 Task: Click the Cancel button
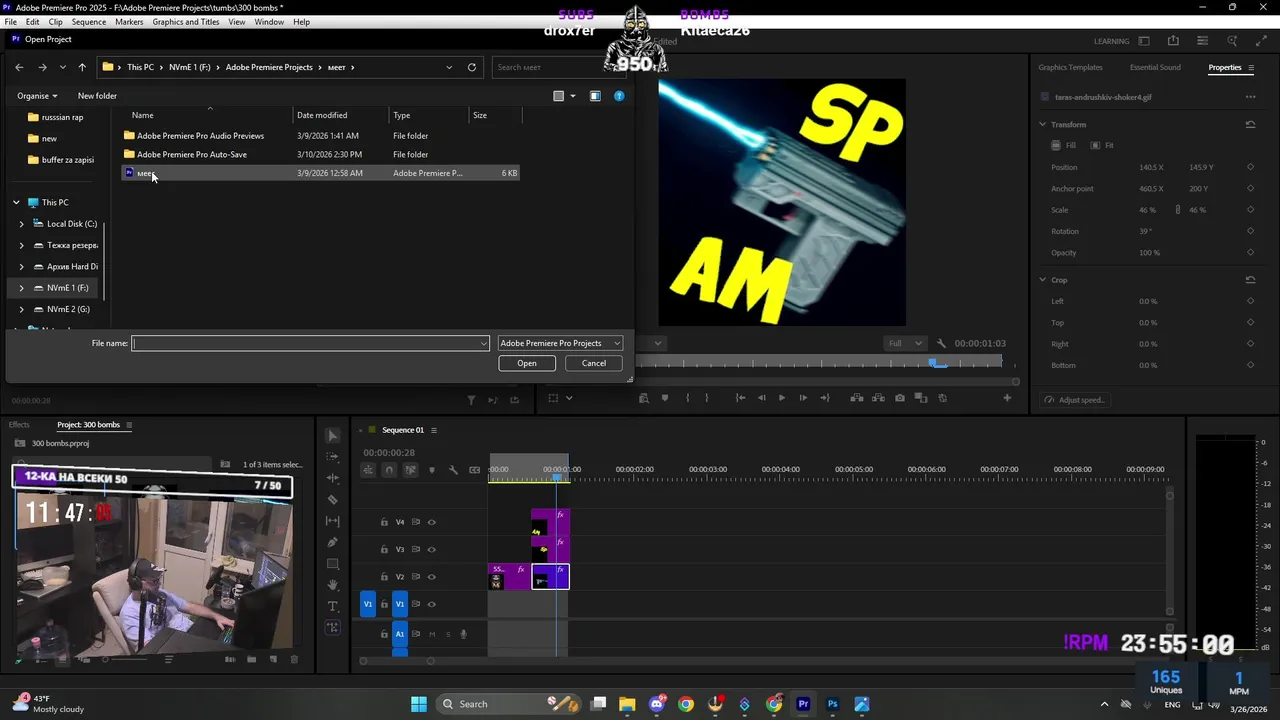coord(594,363)
